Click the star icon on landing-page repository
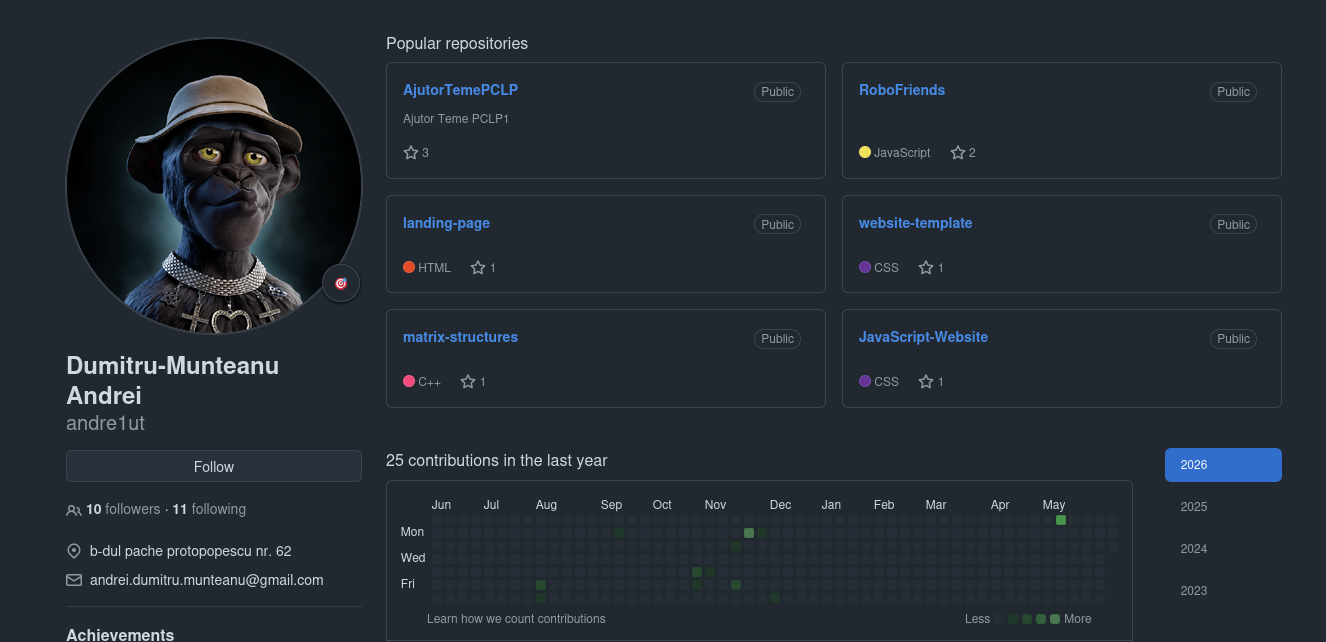 pyautogui.click(x=478, y=268)
